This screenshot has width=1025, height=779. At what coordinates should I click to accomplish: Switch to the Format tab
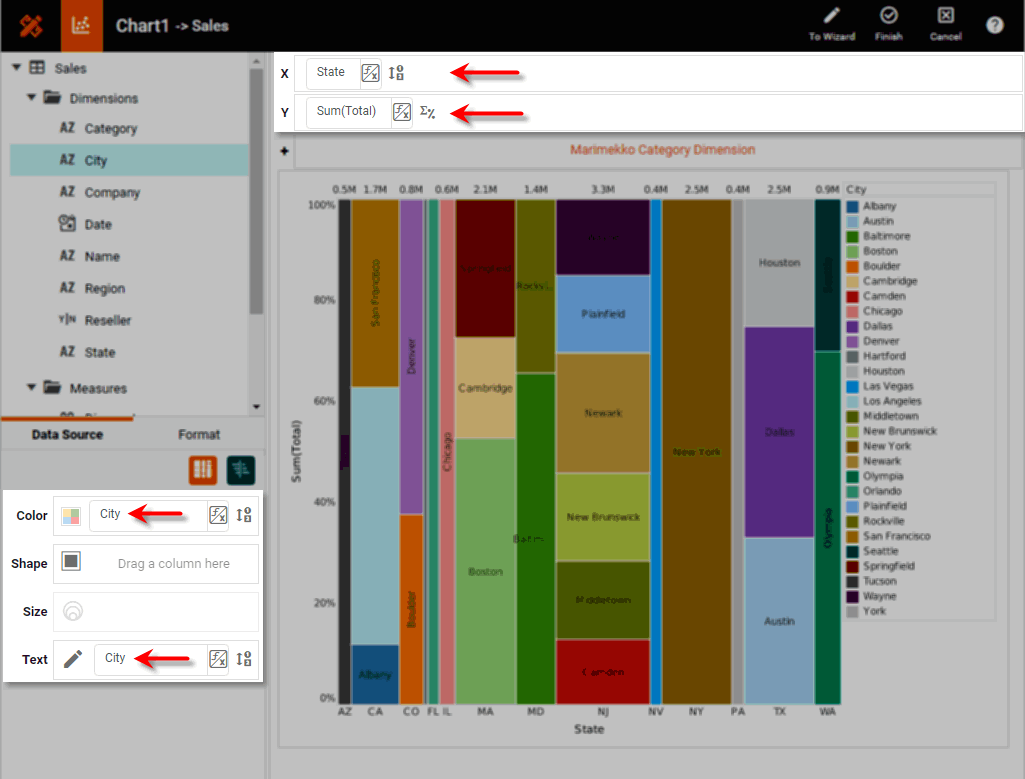click(x=199, y=434)
